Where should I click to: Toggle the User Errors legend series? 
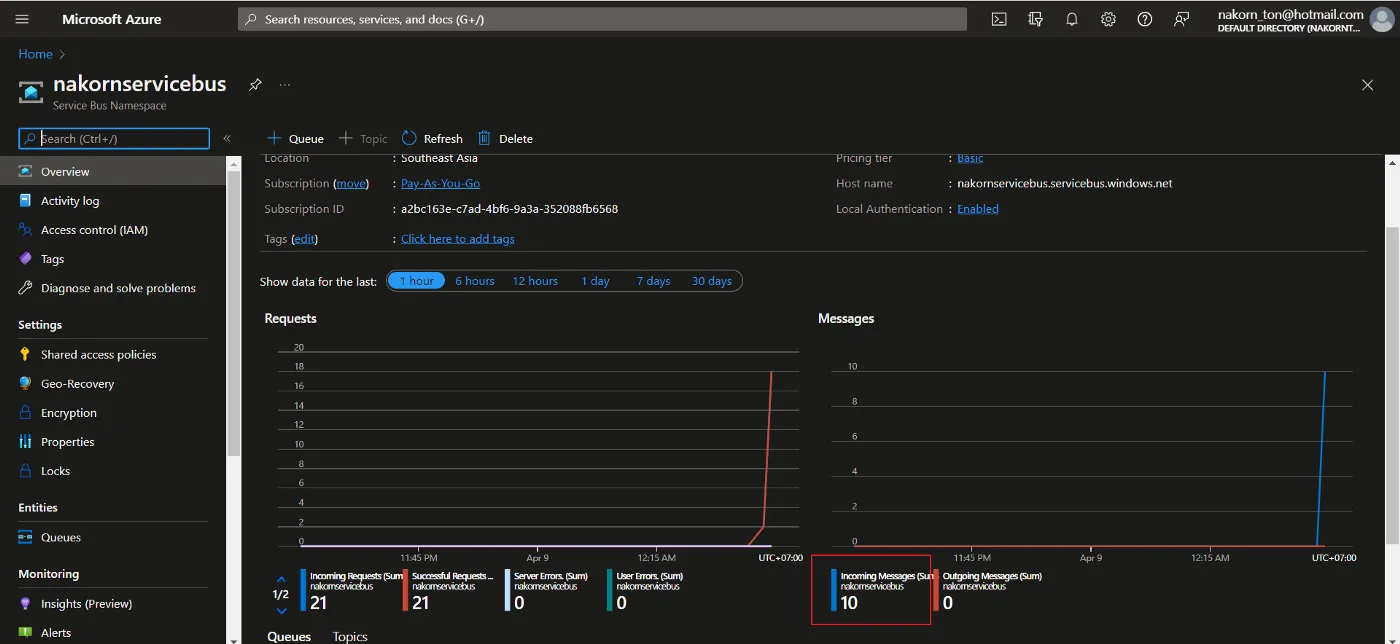coord(646,590)
